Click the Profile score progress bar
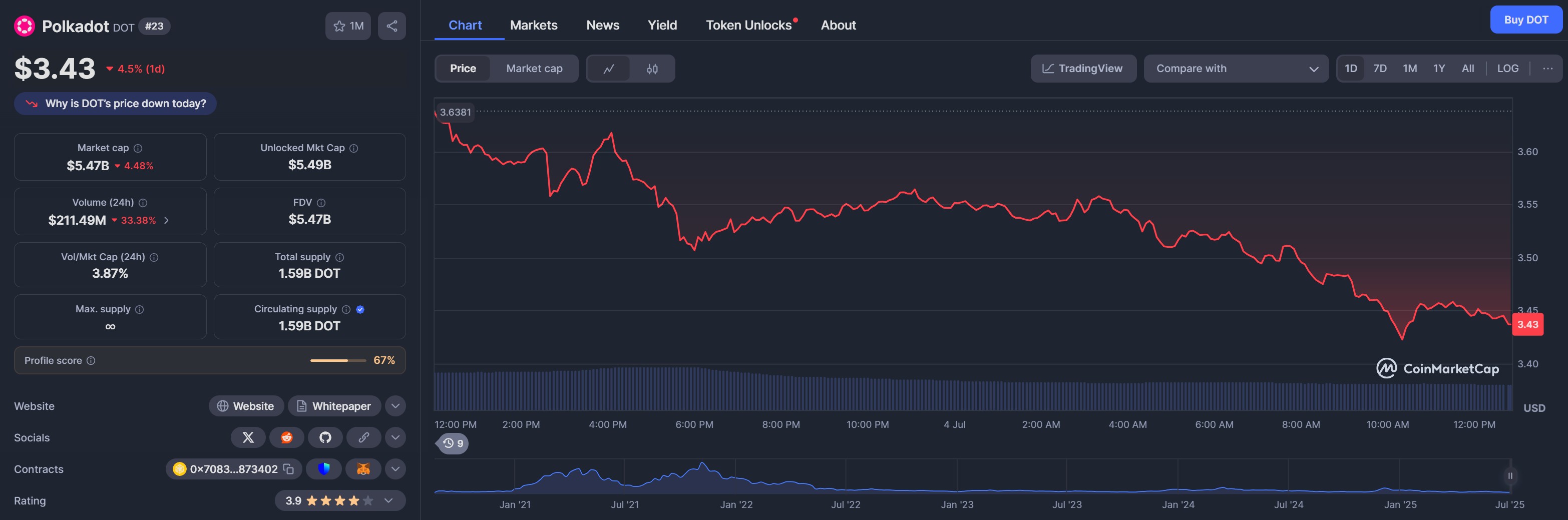This screenshot has width=1568, height=520. (x=338, y=361)
